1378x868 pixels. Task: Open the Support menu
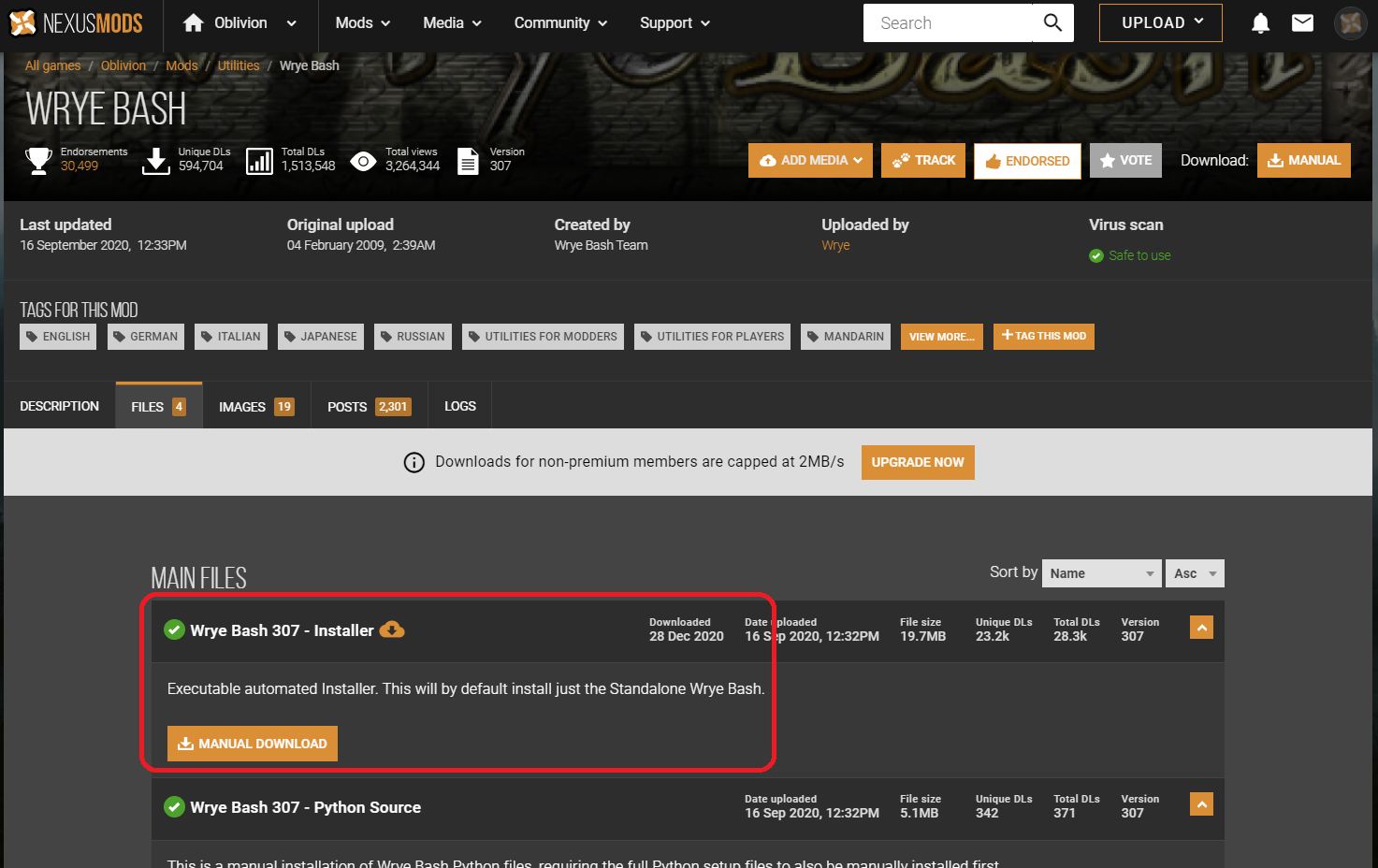[674, 22]
